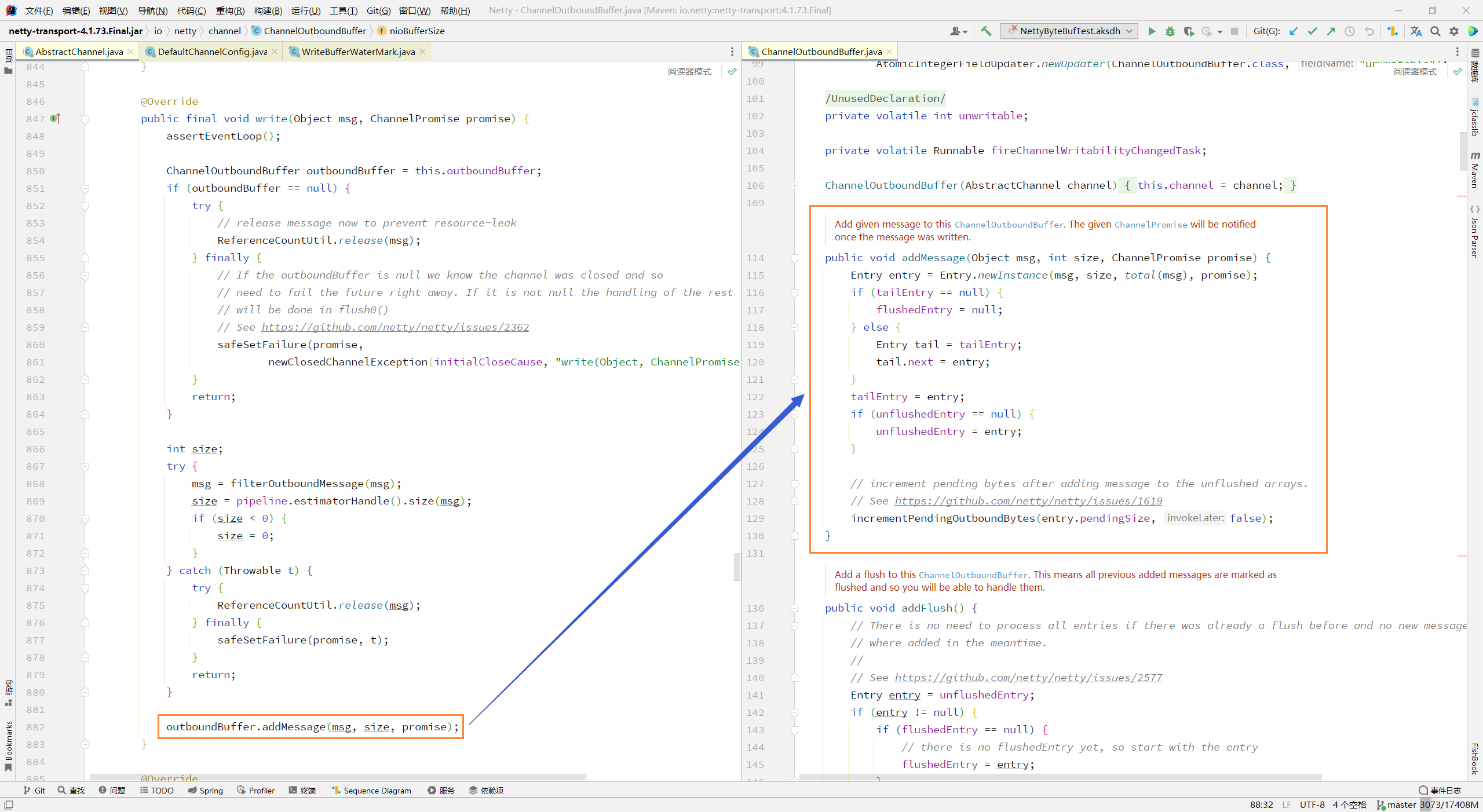Click override gutter icon at line 847
Image resolution: width=1483 pixels, height=812 pixels.
pyautogui.click(x=55, y=118)
